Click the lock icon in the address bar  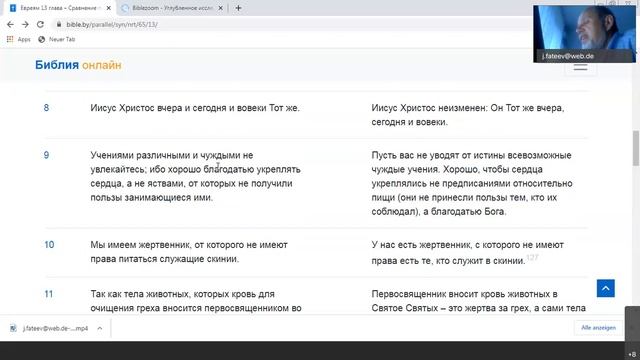pyautogui.click(x=59, y=24)
